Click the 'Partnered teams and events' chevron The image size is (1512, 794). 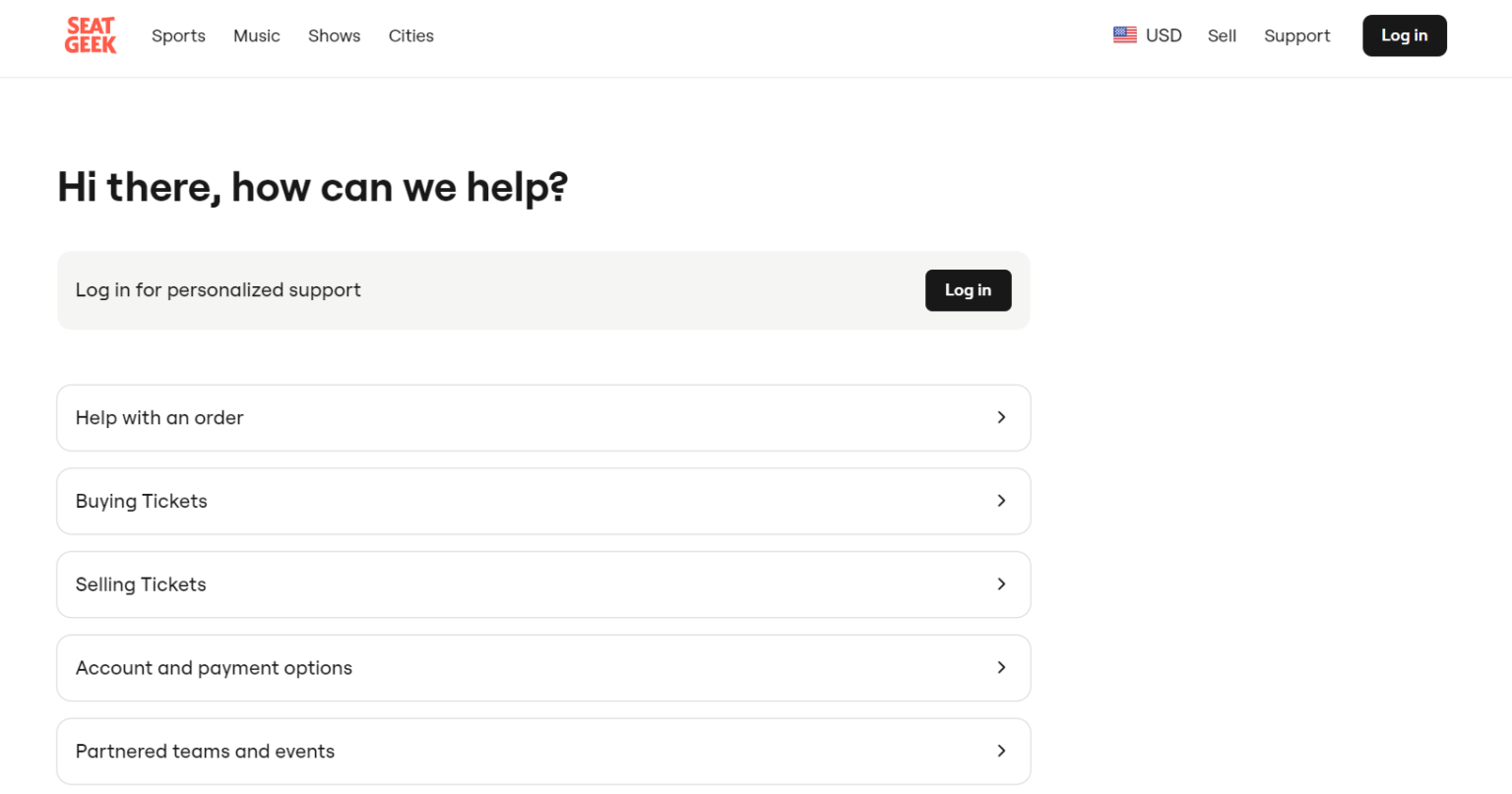pos(1001,751)
